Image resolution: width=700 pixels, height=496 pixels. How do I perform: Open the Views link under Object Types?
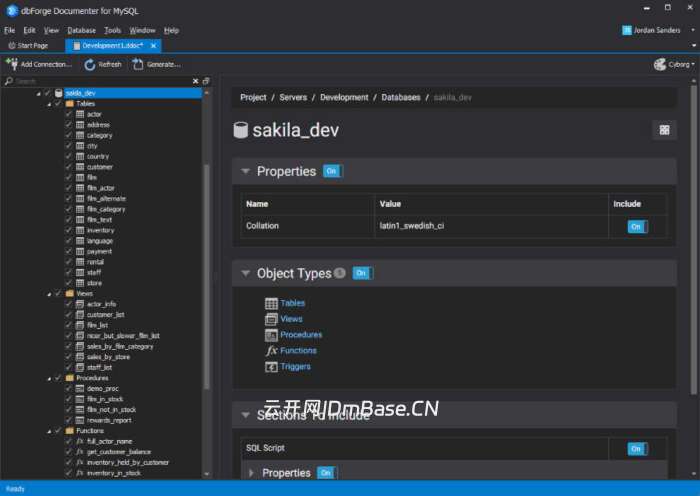click(291, 319)
